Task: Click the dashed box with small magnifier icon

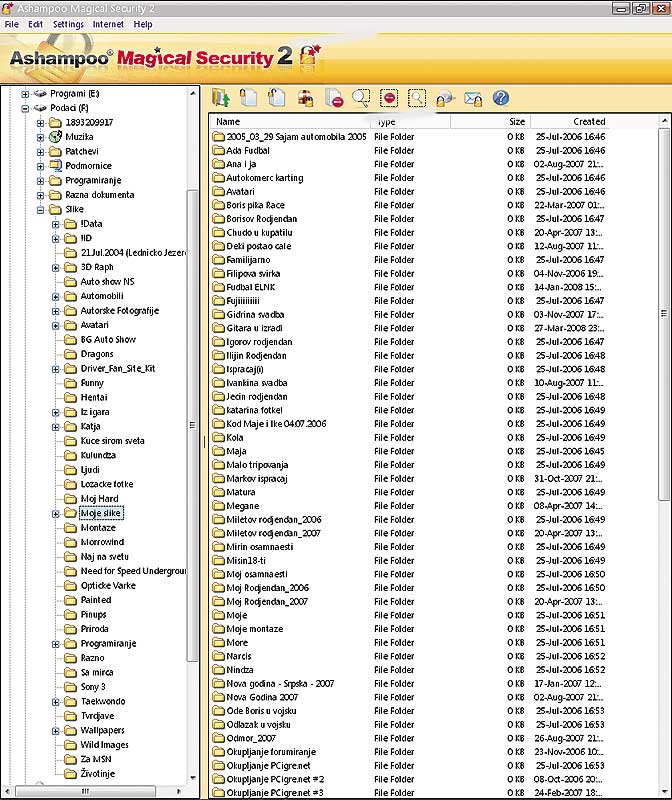Action: click(417, 97)
